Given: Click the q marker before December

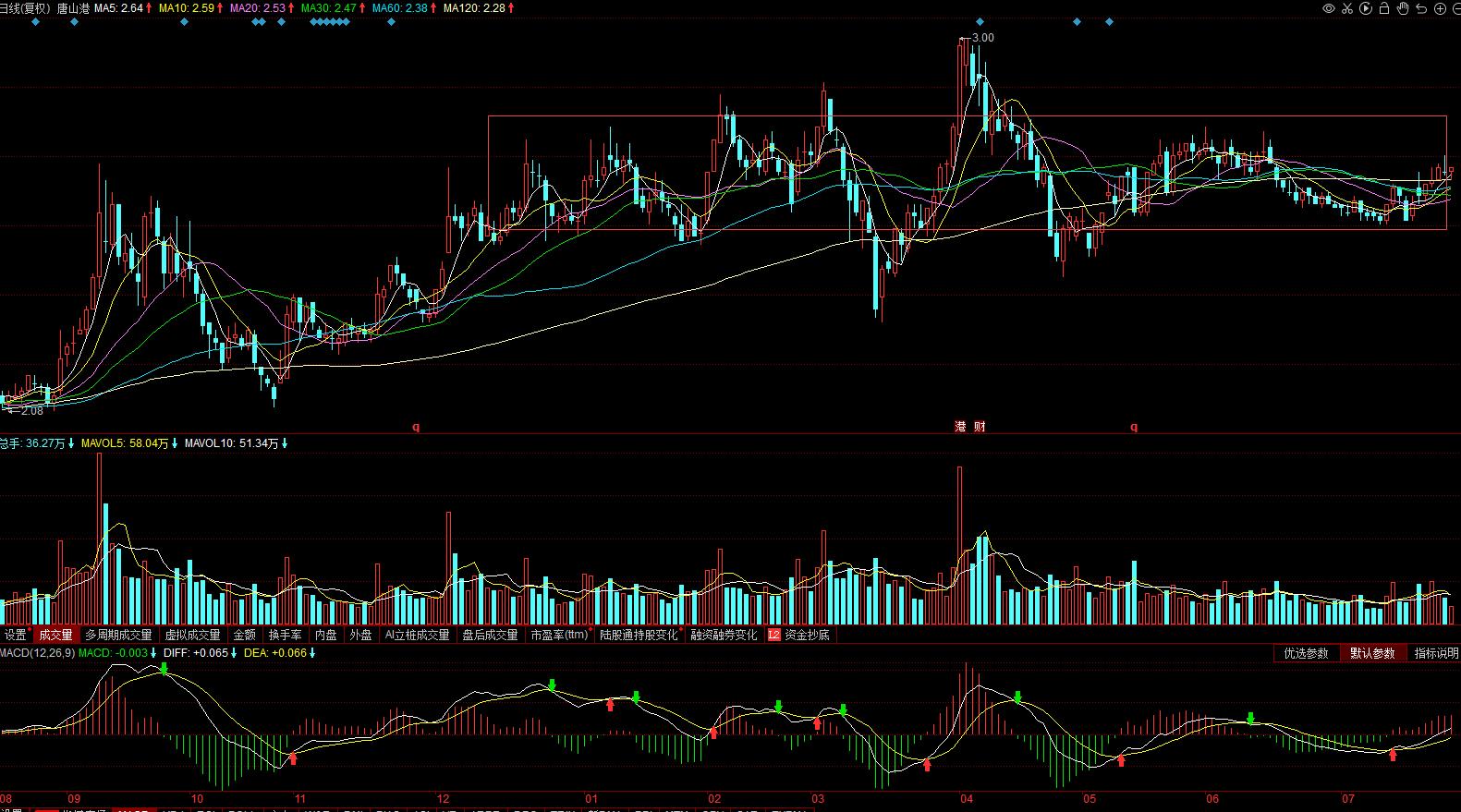Looking at the screenshot, I should (416, 427).
